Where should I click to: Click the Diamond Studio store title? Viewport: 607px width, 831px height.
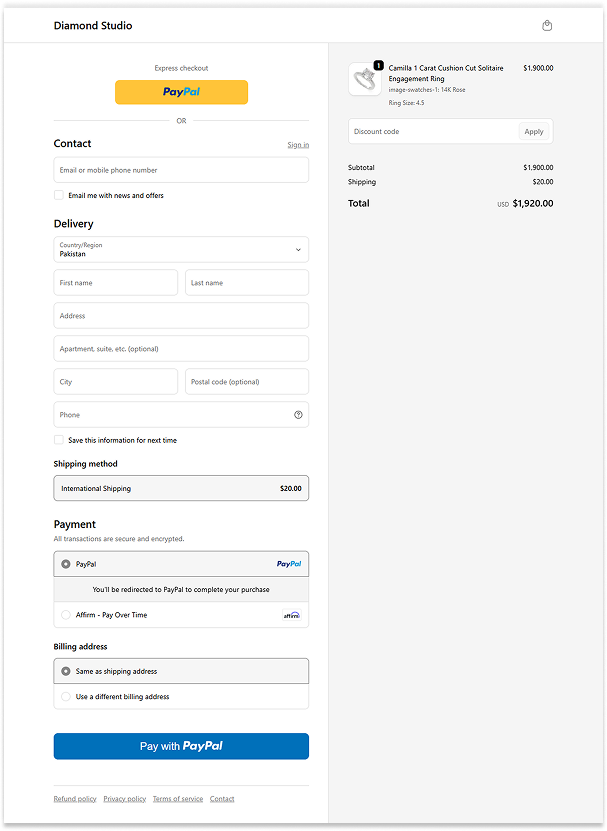tap(93, 25)
